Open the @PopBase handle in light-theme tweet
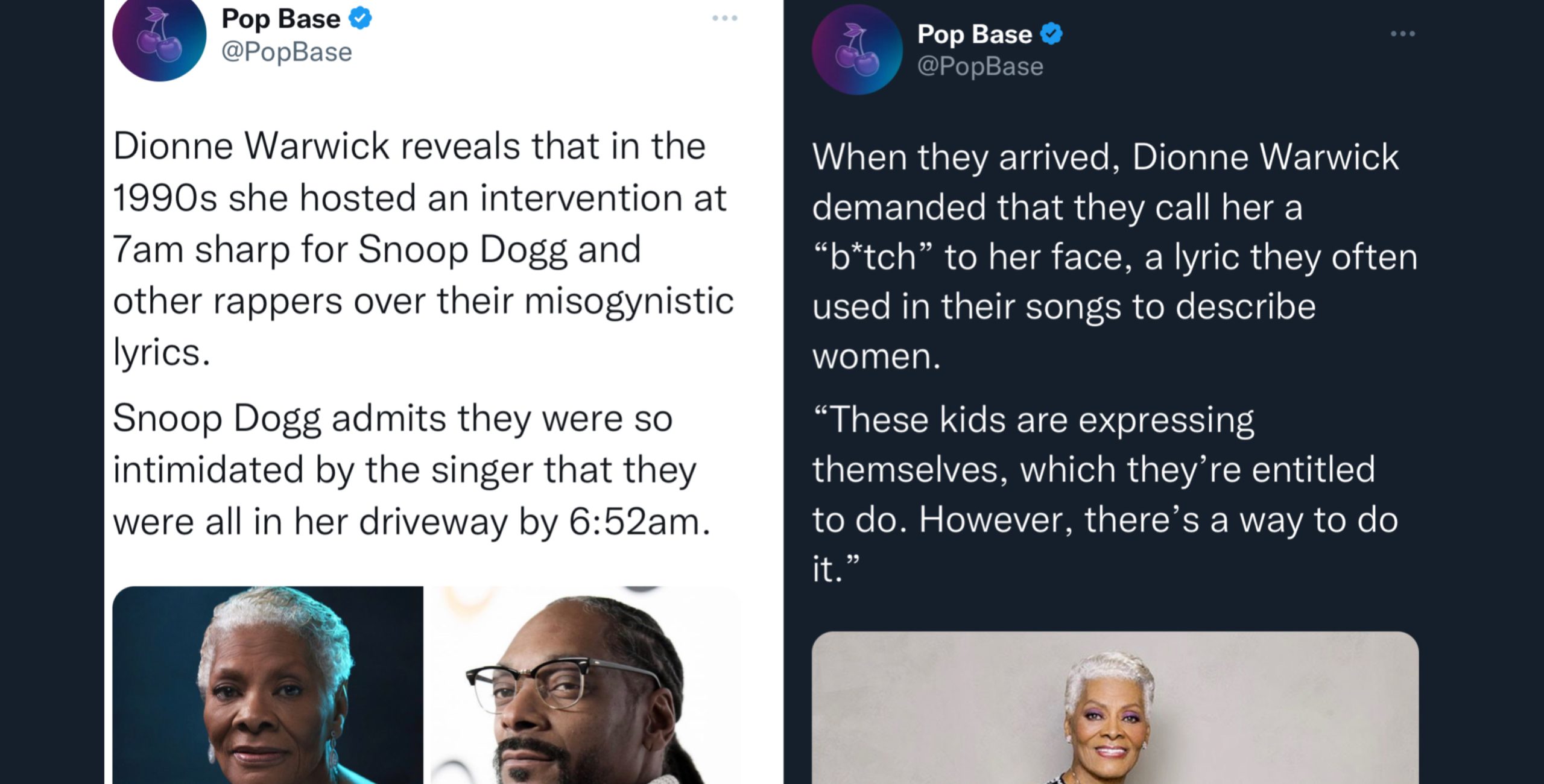 coord(286,52)
